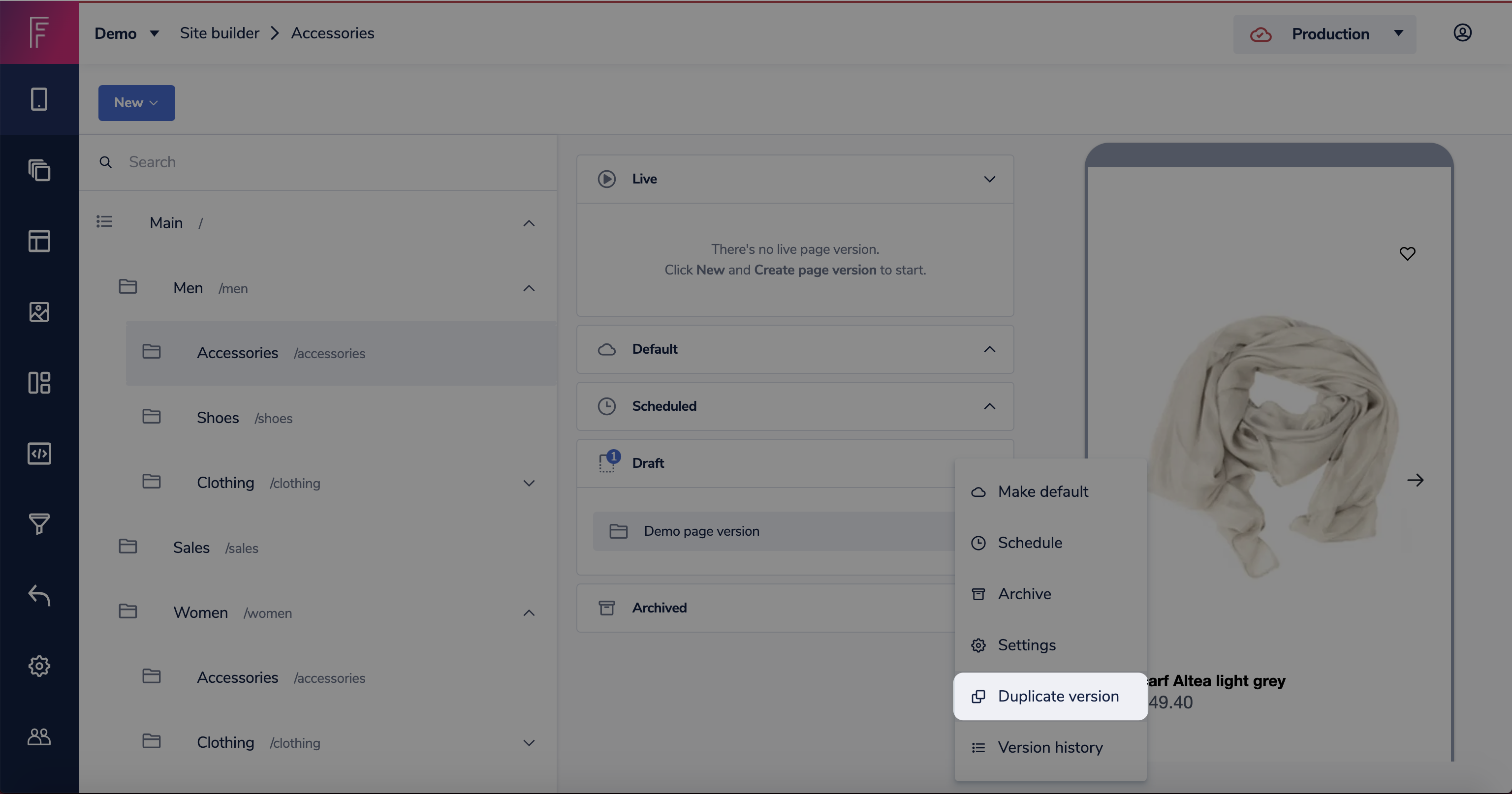Open the media image icon in sidebar

click(x=39, y=311)
